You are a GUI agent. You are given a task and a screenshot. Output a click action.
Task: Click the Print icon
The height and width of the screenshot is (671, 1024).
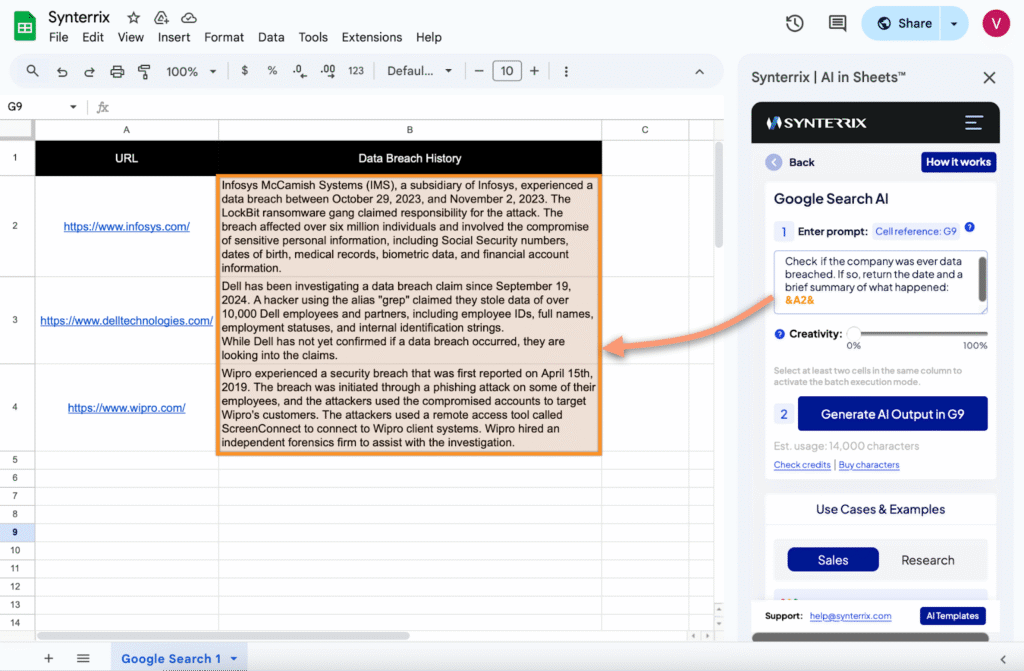pos(117,71)
